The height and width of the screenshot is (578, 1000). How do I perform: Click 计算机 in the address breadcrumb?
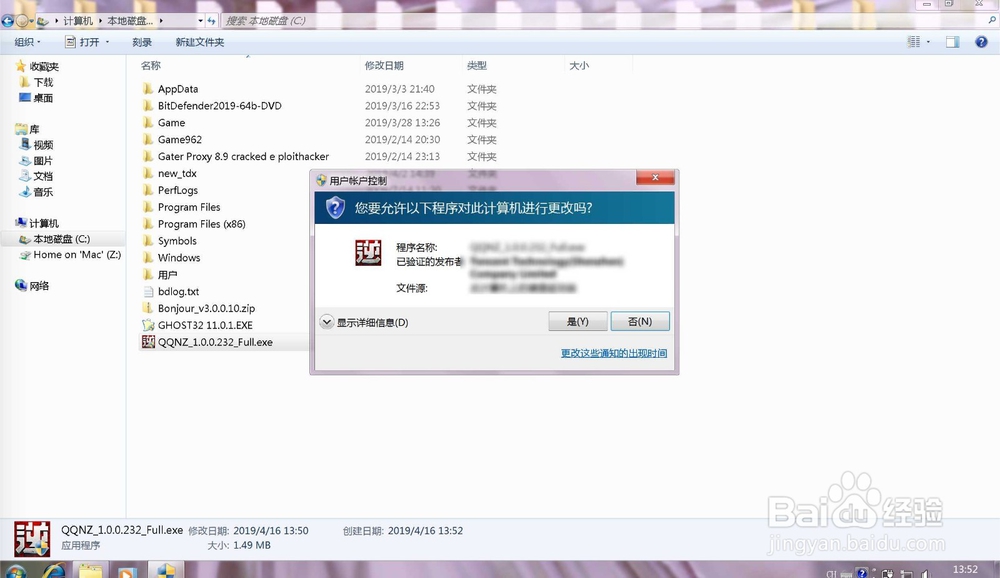point(78,21)
